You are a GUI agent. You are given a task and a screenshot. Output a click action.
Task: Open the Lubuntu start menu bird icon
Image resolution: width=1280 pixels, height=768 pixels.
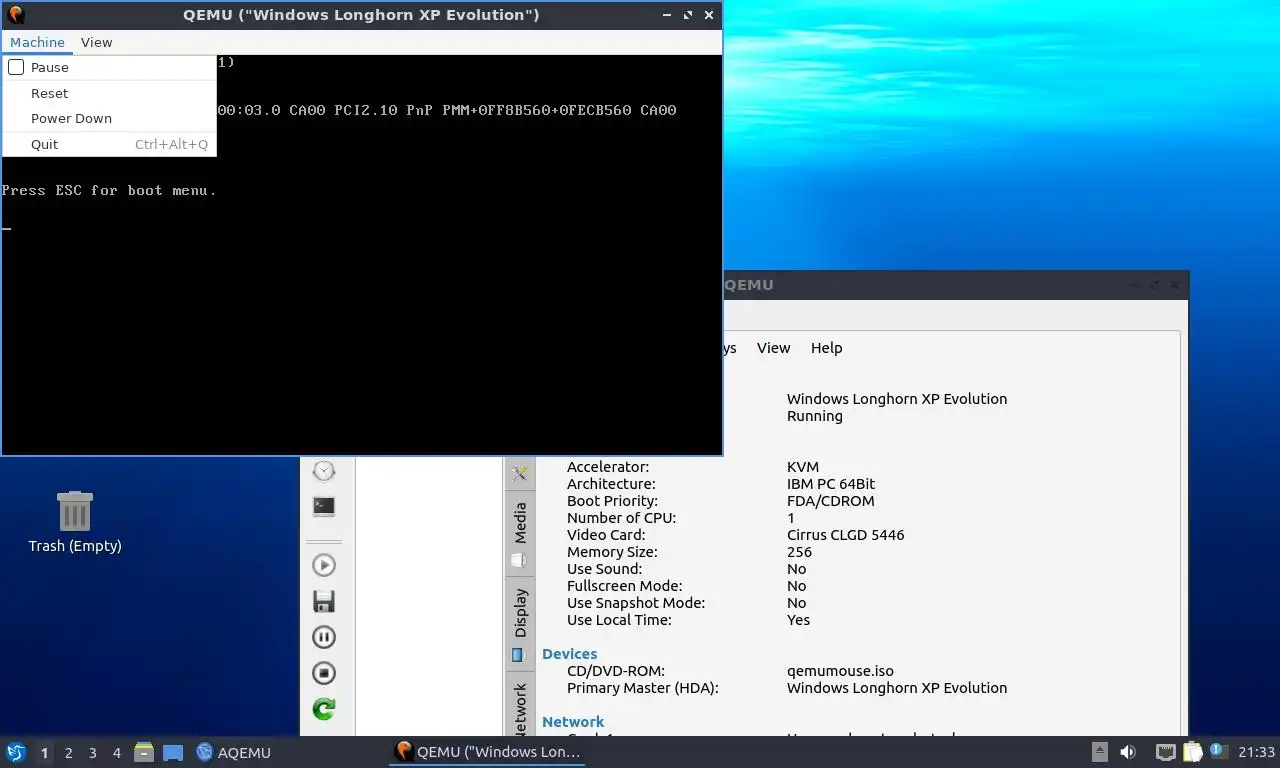point(16,752)
